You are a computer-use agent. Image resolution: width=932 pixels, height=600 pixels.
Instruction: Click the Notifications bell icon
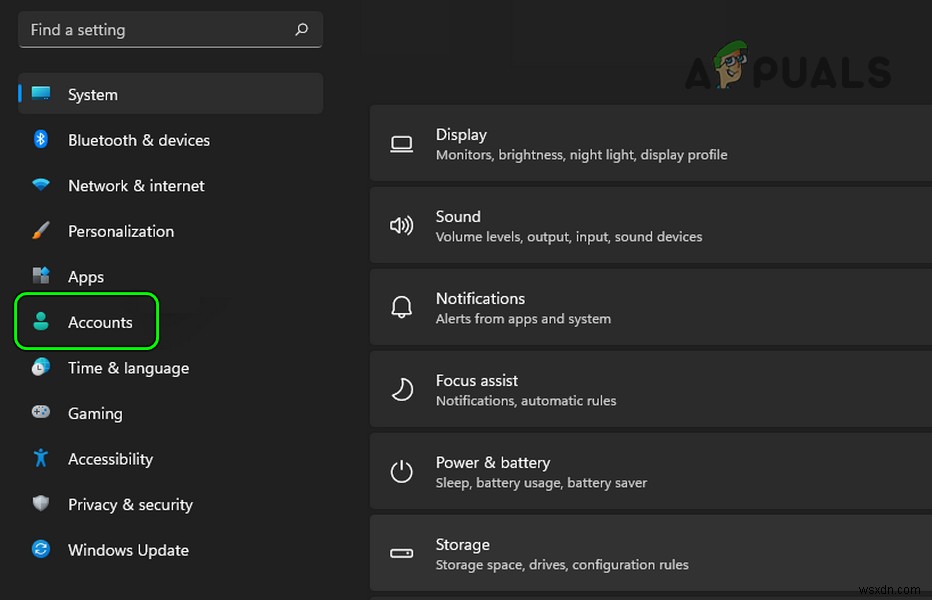pyautogui.click(x=401, y=307)
